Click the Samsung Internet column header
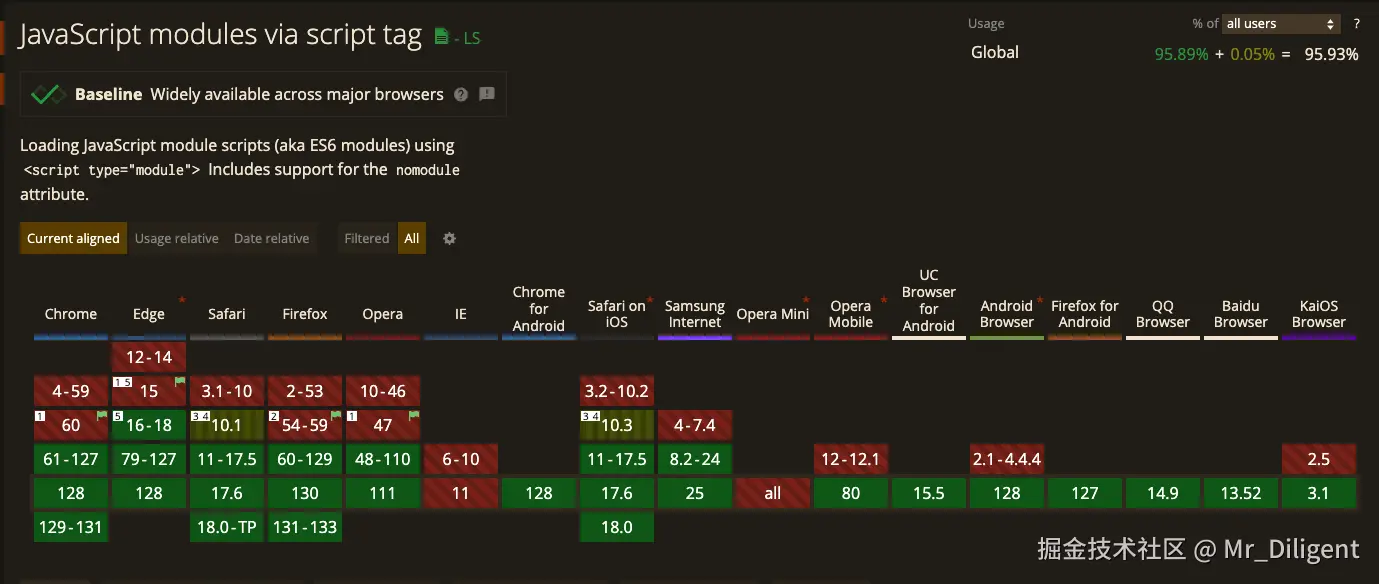Image resolution: width=1379 pixels, height=584 pixels. (695, 314)
